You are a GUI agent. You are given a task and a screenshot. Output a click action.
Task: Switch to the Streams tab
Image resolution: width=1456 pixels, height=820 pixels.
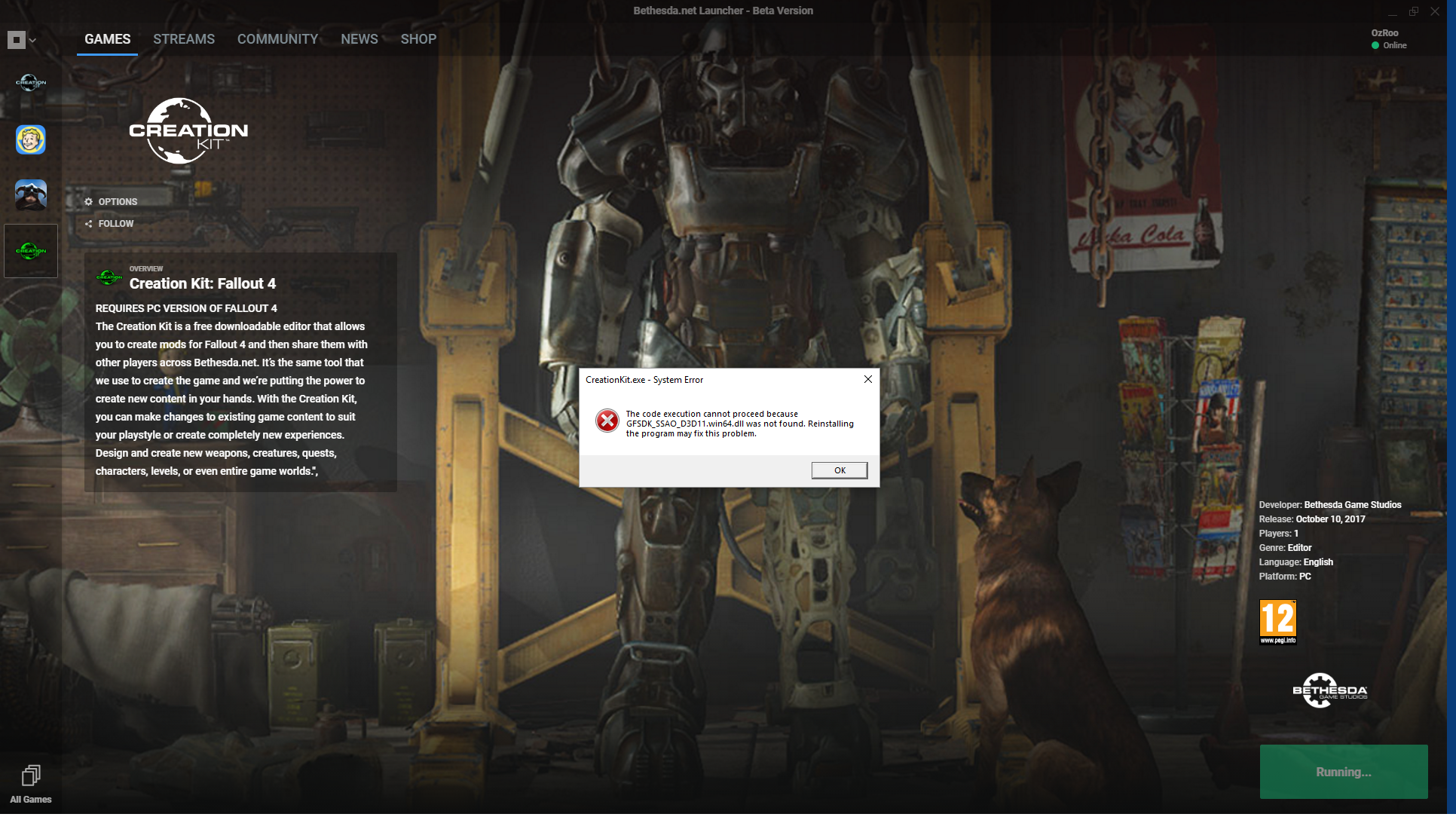coord(184,39)
